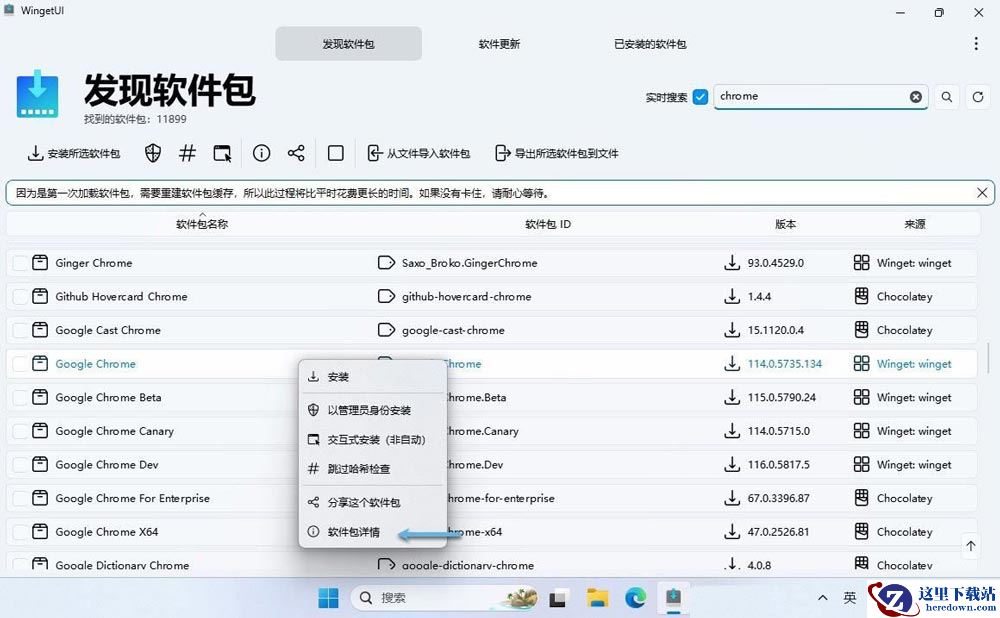Open Task View from the taskbar
This screenshot has width=1000, height=618.
[x=559, y=598]
